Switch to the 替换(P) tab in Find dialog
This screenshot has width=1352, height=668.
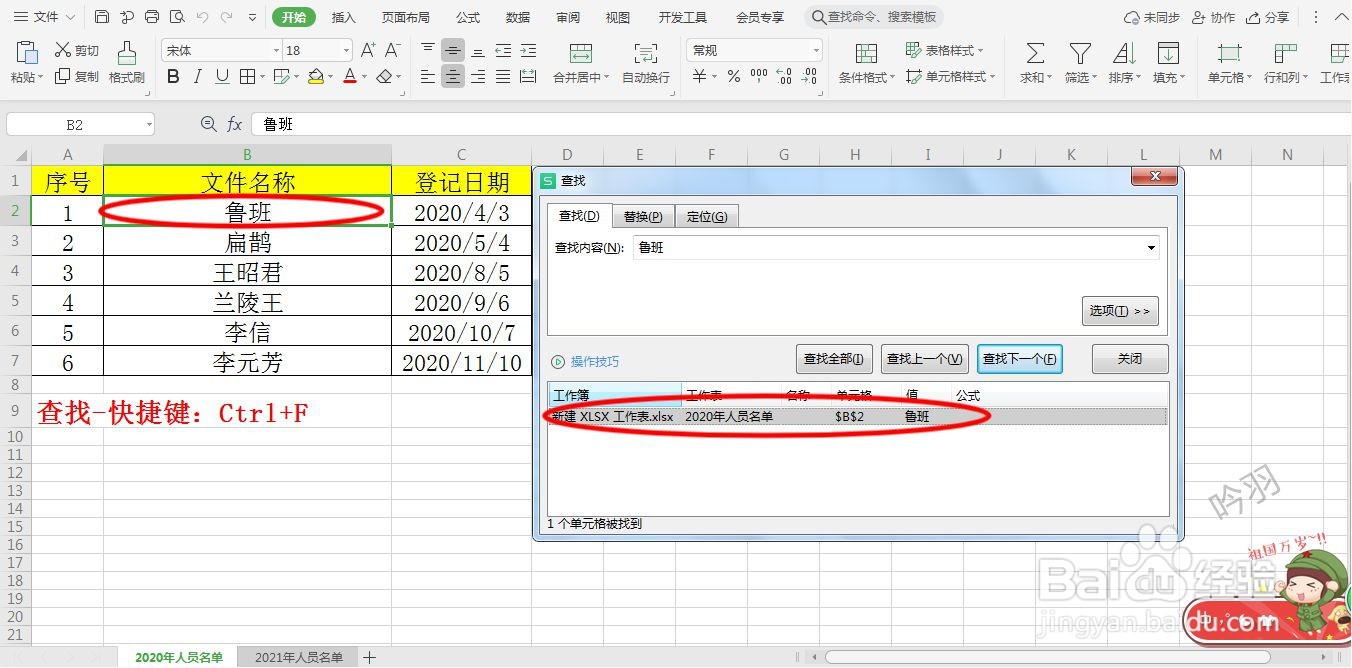click(x=643, y=216)
